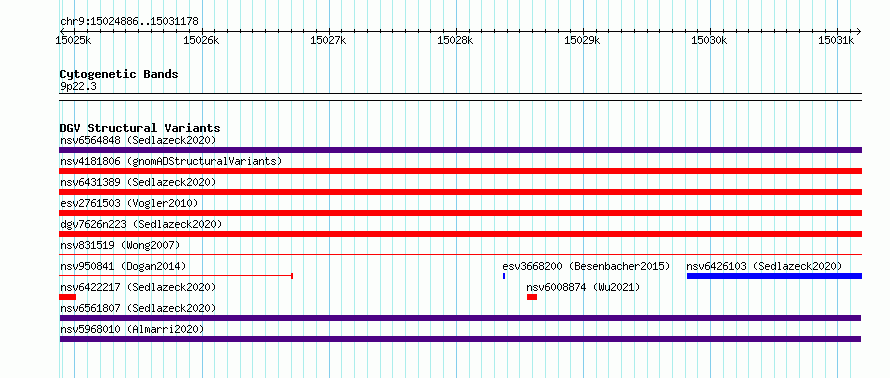Click the ruler's right arrowhead
Viewport: 890px width, 378px height.
[x=858, y=31]
